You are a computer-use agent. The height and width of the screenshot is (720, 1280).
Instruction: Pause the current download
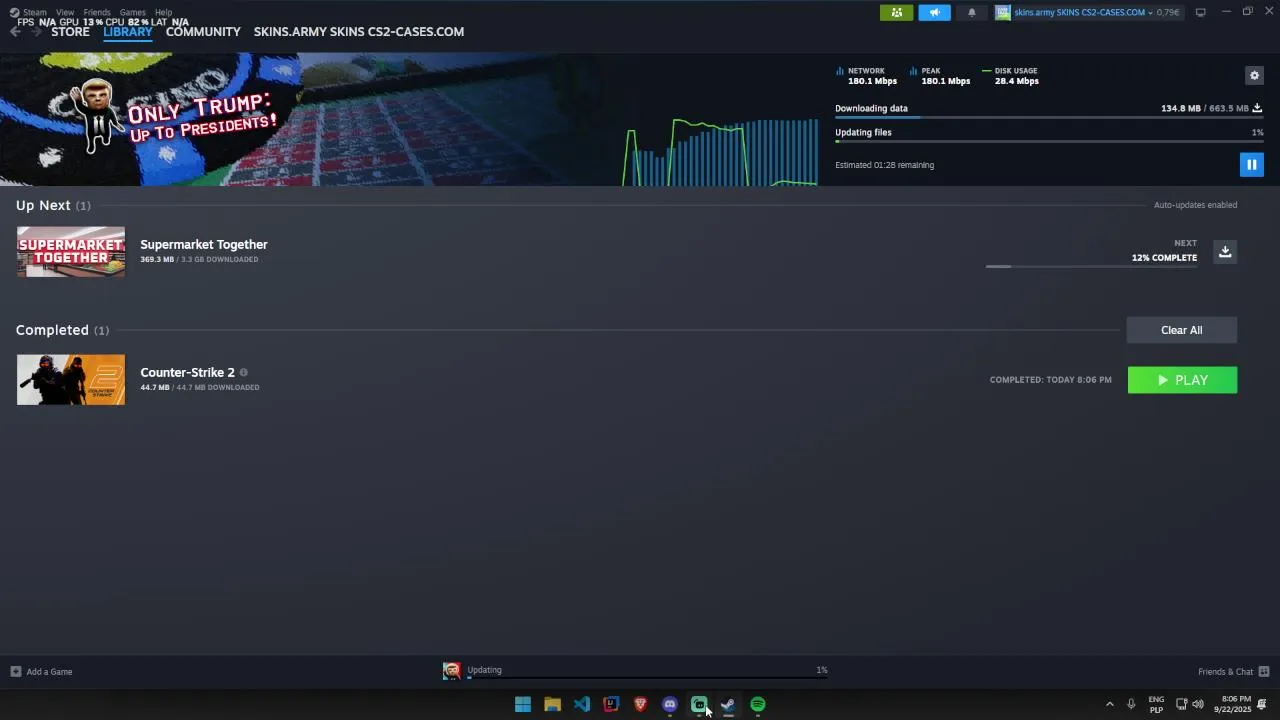[1251, 164]
